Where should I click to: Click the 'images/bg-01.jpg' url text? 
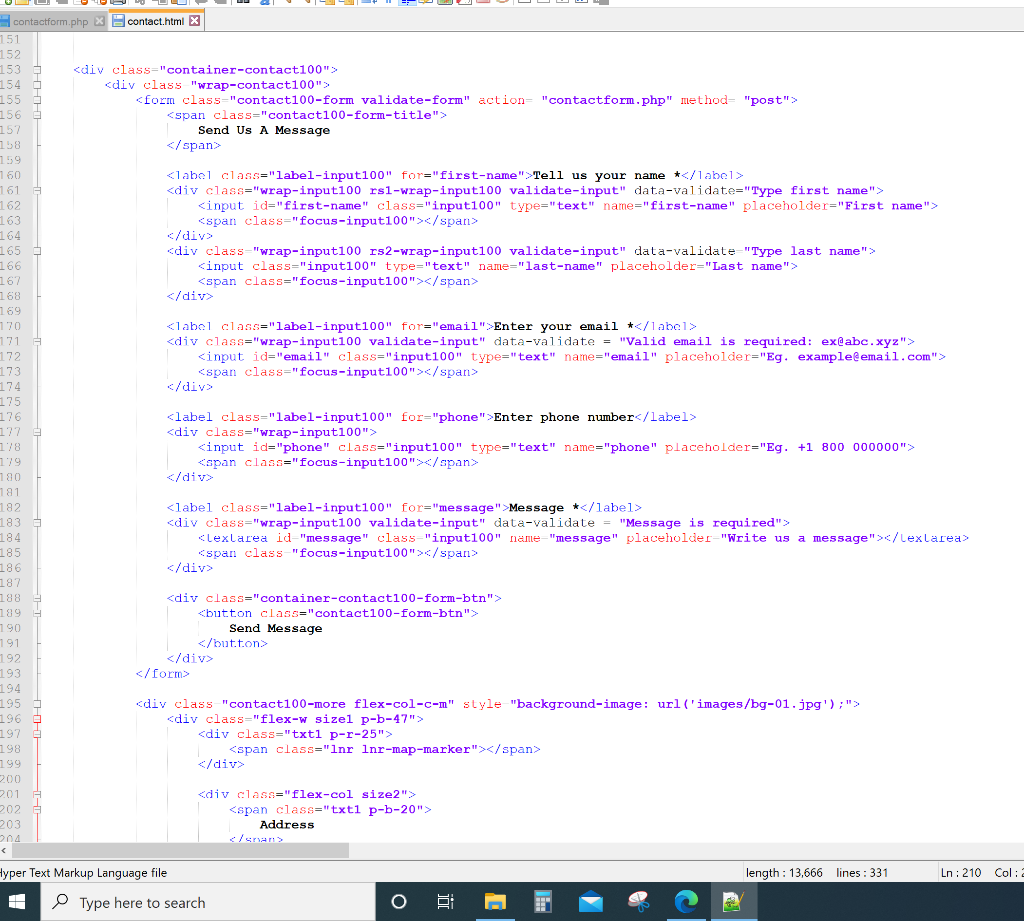point(759,704)
